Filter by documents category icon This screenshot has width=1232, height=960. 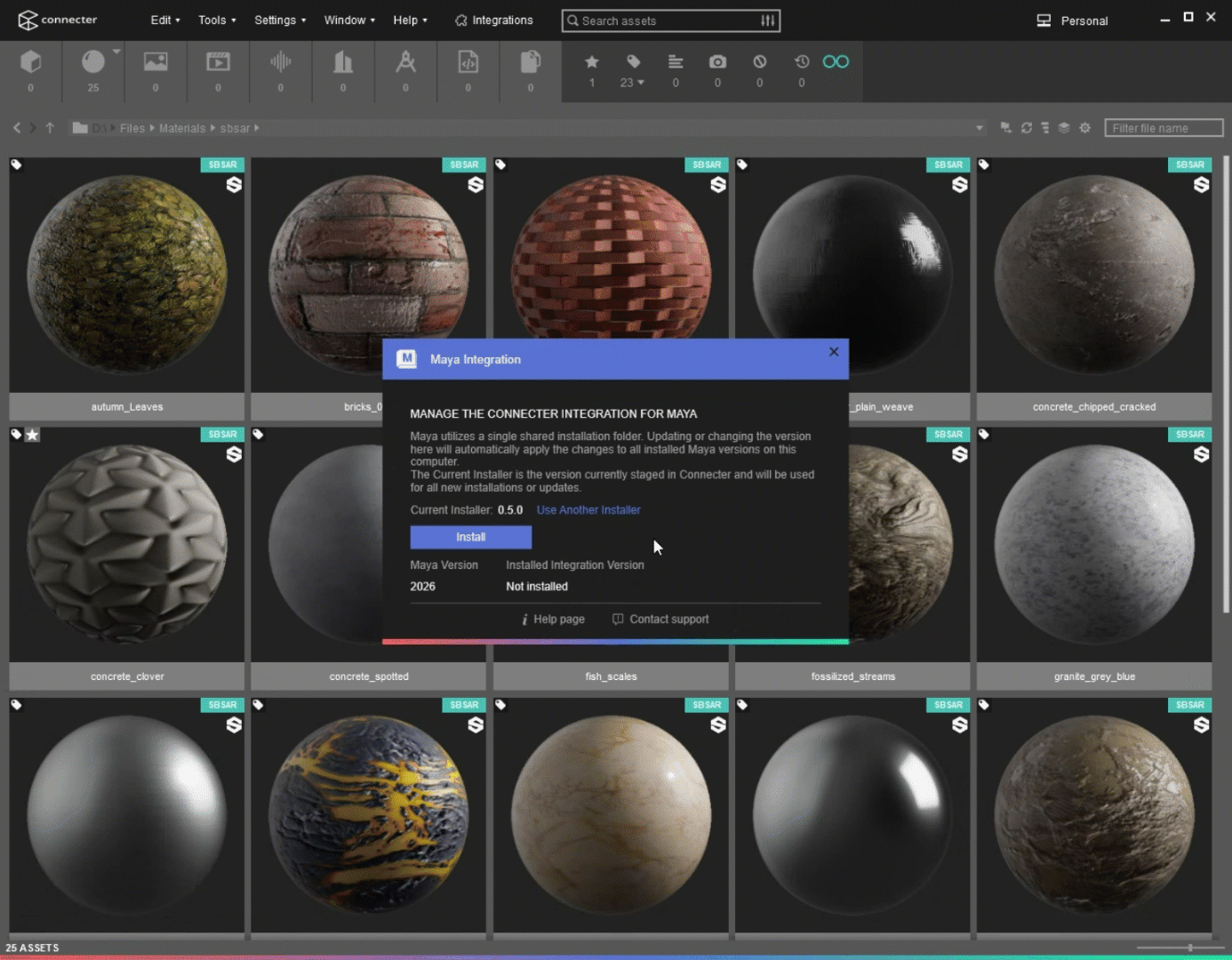point(531,61)
